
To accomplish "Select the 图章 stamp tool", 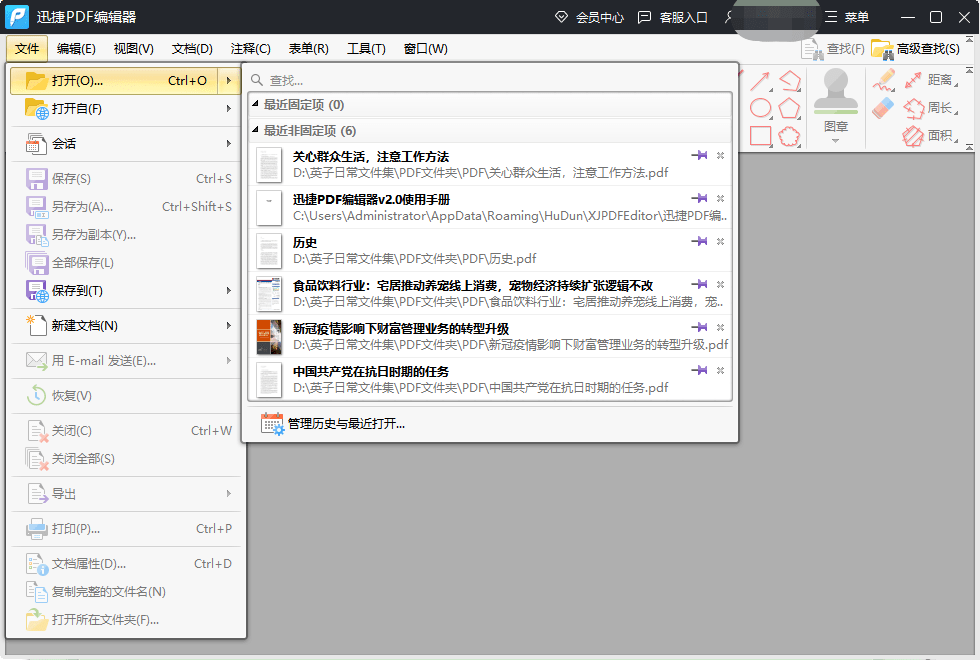I will [x=836, y=100].
